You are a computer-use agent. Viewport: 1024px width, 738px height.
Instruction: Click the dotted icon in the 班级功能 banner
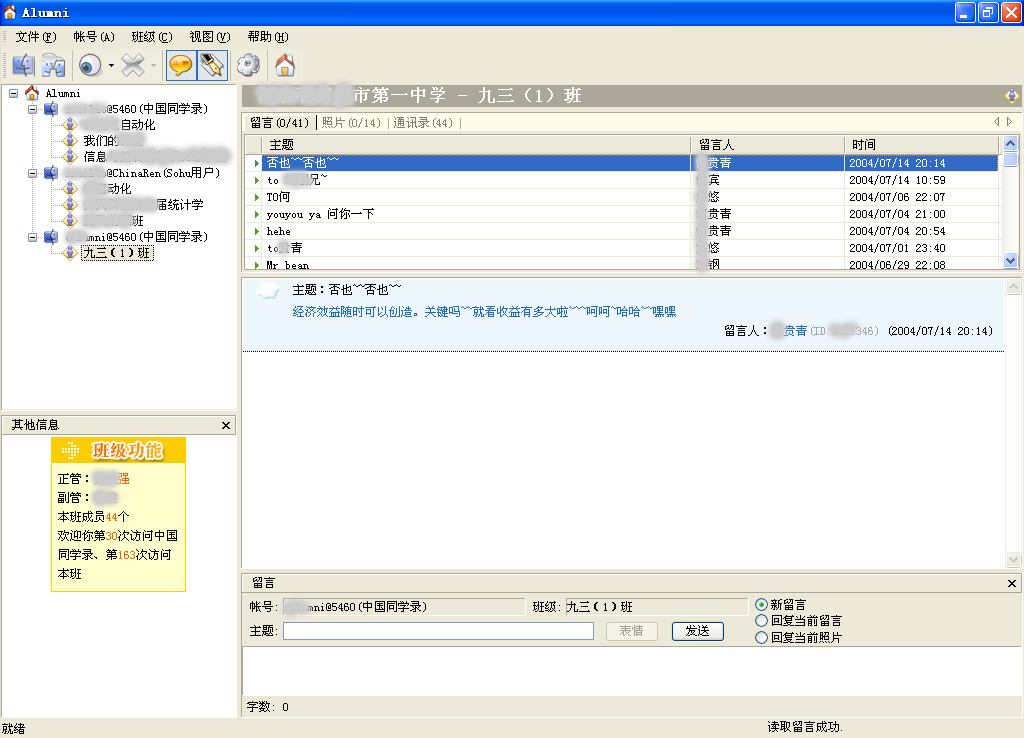(70, 450)
